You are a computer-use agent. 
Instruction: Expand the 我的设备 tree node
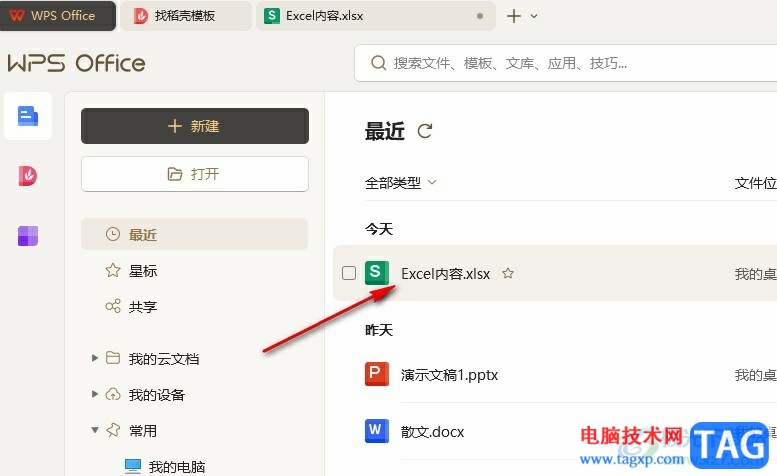pyautogui.click(x=95, y=394)
